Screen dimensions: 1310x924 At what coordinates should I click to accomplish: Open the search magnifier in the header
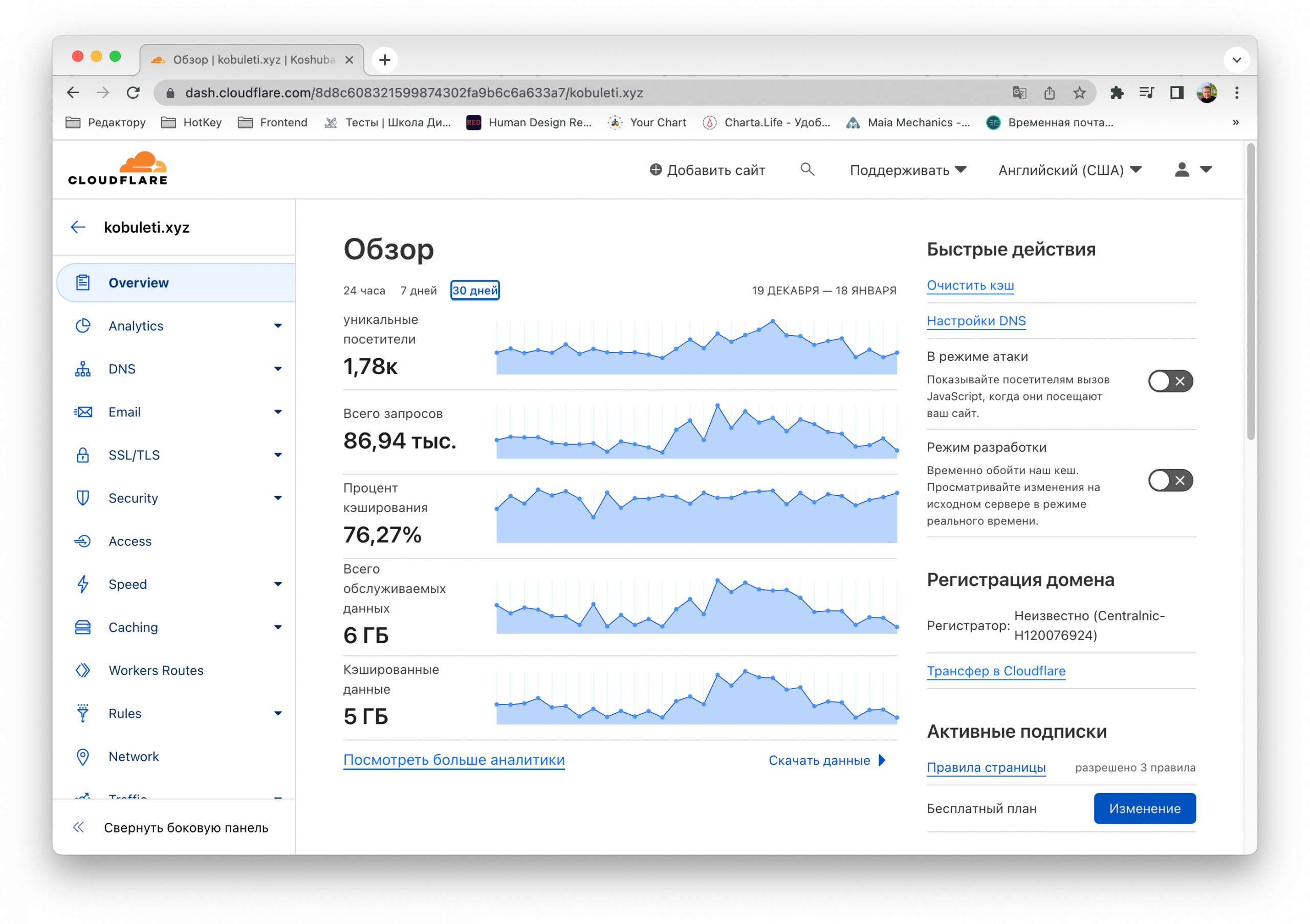pos(807,169)
